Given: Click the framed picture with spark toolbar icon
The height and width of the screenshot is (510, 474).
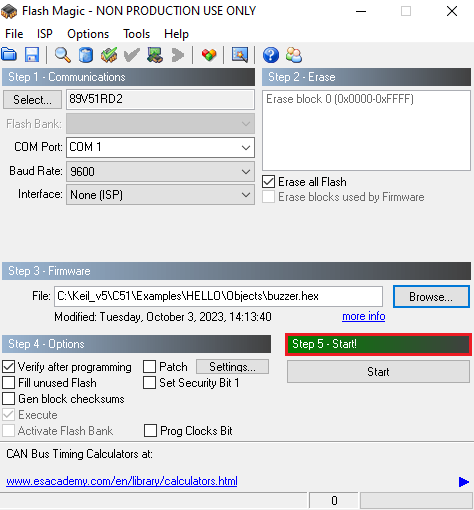Looking at the screenshot, I should [240, 55].
